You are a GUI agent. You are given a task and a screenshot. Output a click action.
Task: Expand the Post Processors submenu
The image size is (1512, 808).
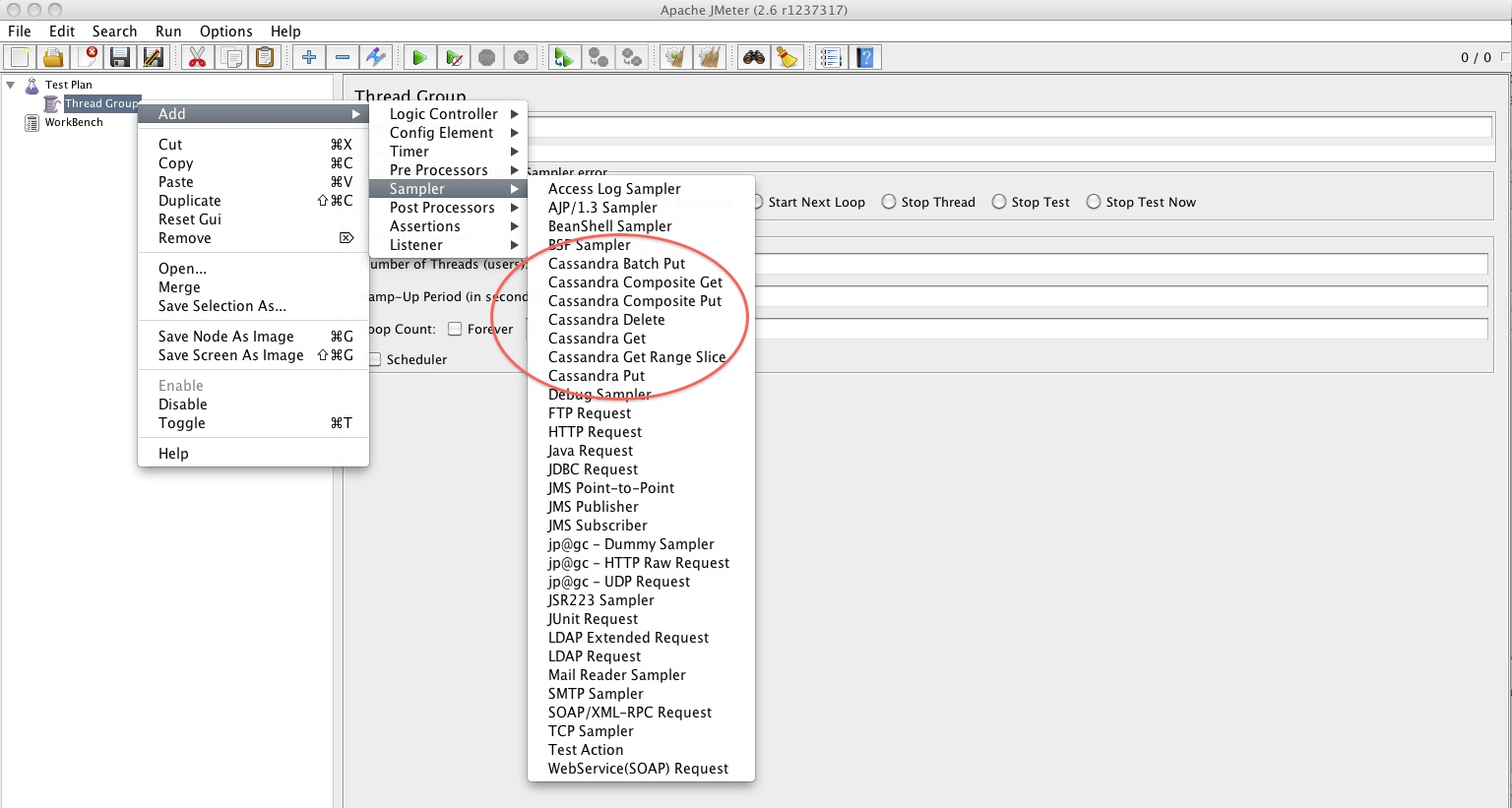click(448, 208)
